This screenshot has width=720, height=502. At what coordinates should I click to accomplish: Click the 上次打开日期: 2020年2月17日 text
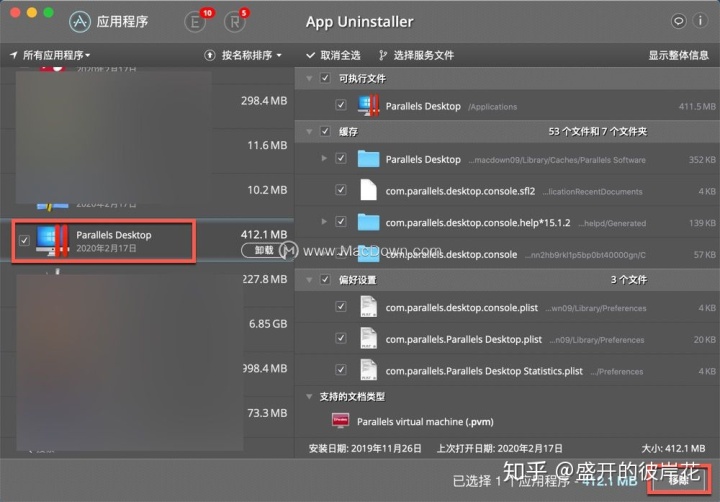coord(499,448)
